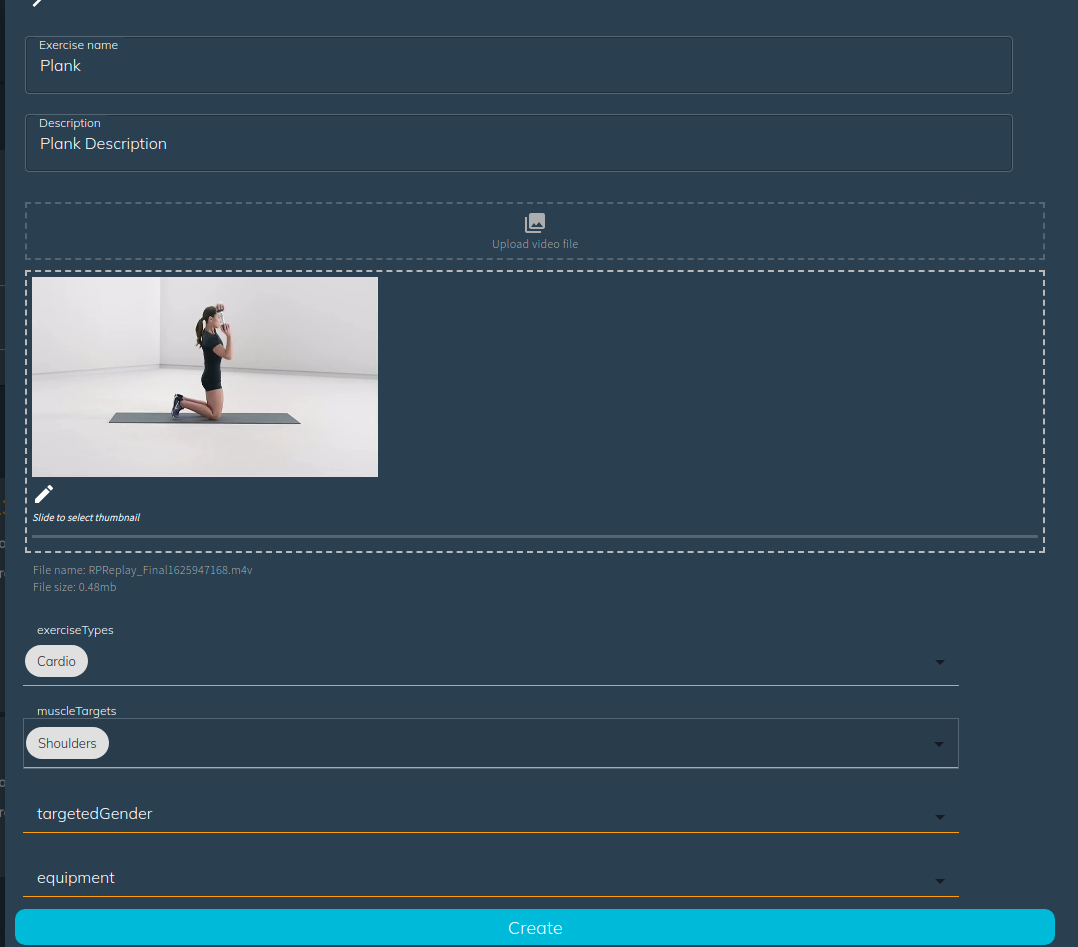Image resolution: width=1078 pixels, height=947 pixels.
Task: Click the Description input field
Action: click(518, 143)
